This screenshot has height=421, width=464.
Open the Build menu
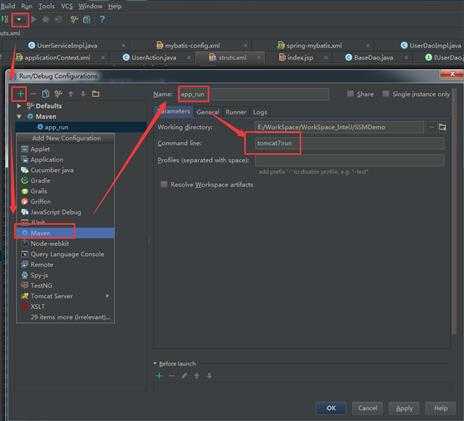point(8,6)
